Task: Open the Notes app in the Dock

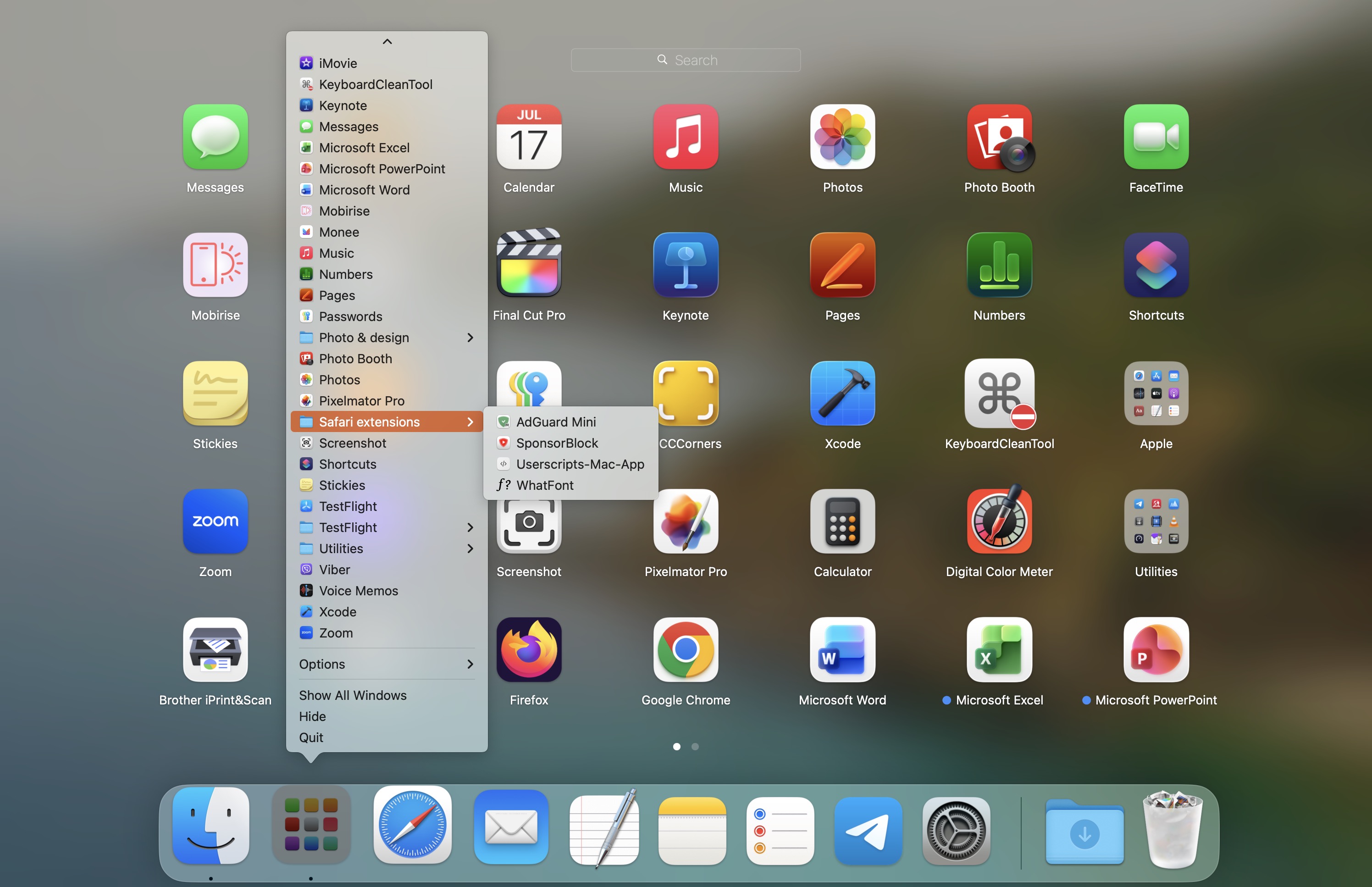Action: pos(692,831)
